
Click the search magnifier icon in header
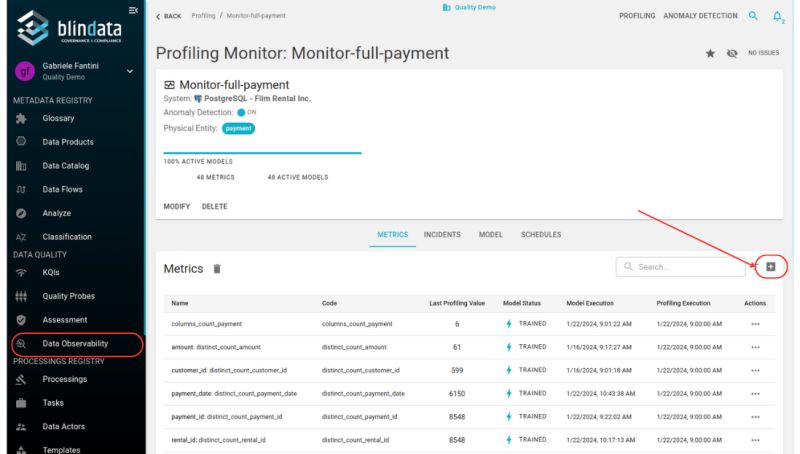[753, 16]
